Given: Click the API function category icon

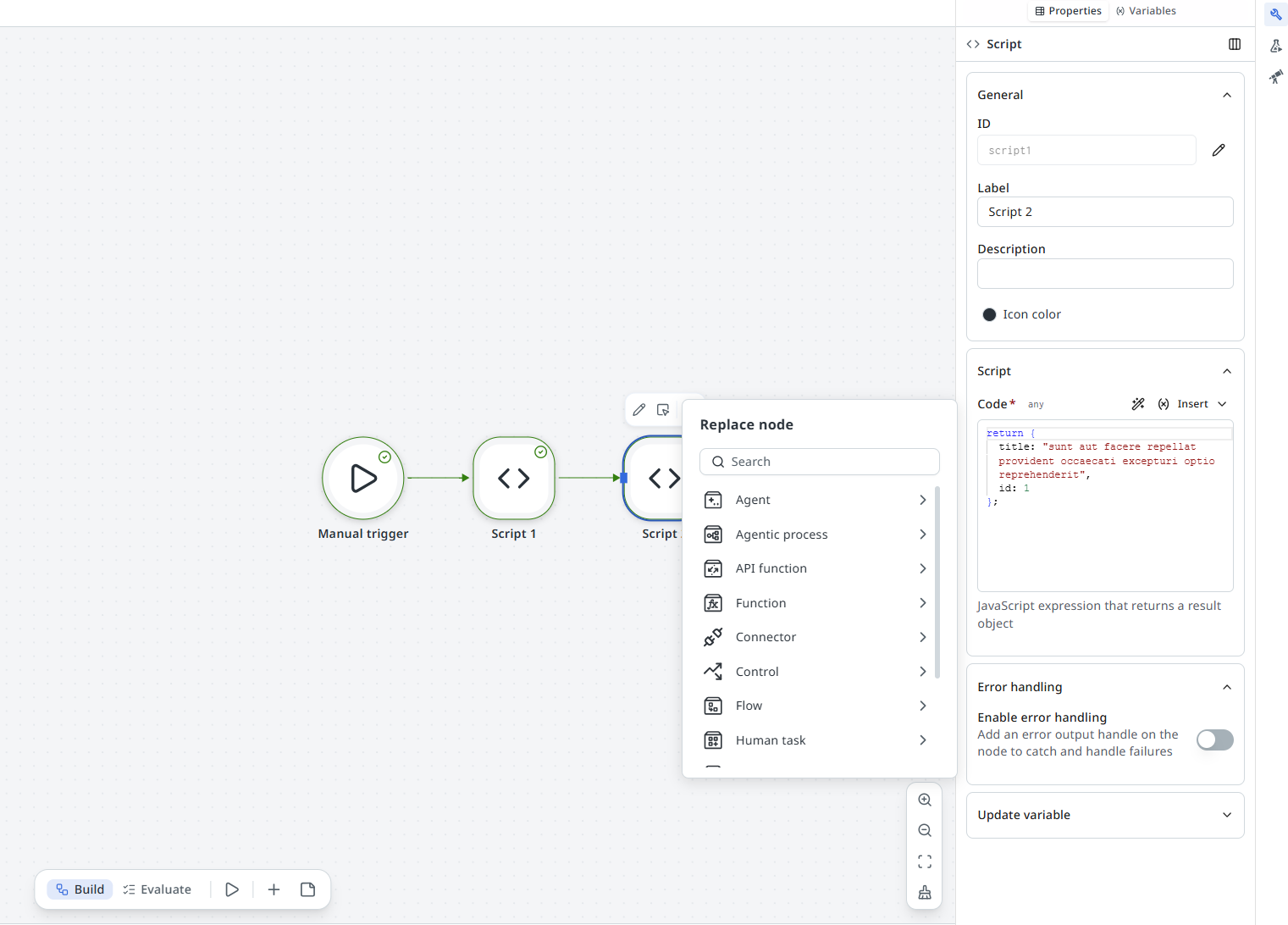Looking at the screenshot, I should coord(713,568).
